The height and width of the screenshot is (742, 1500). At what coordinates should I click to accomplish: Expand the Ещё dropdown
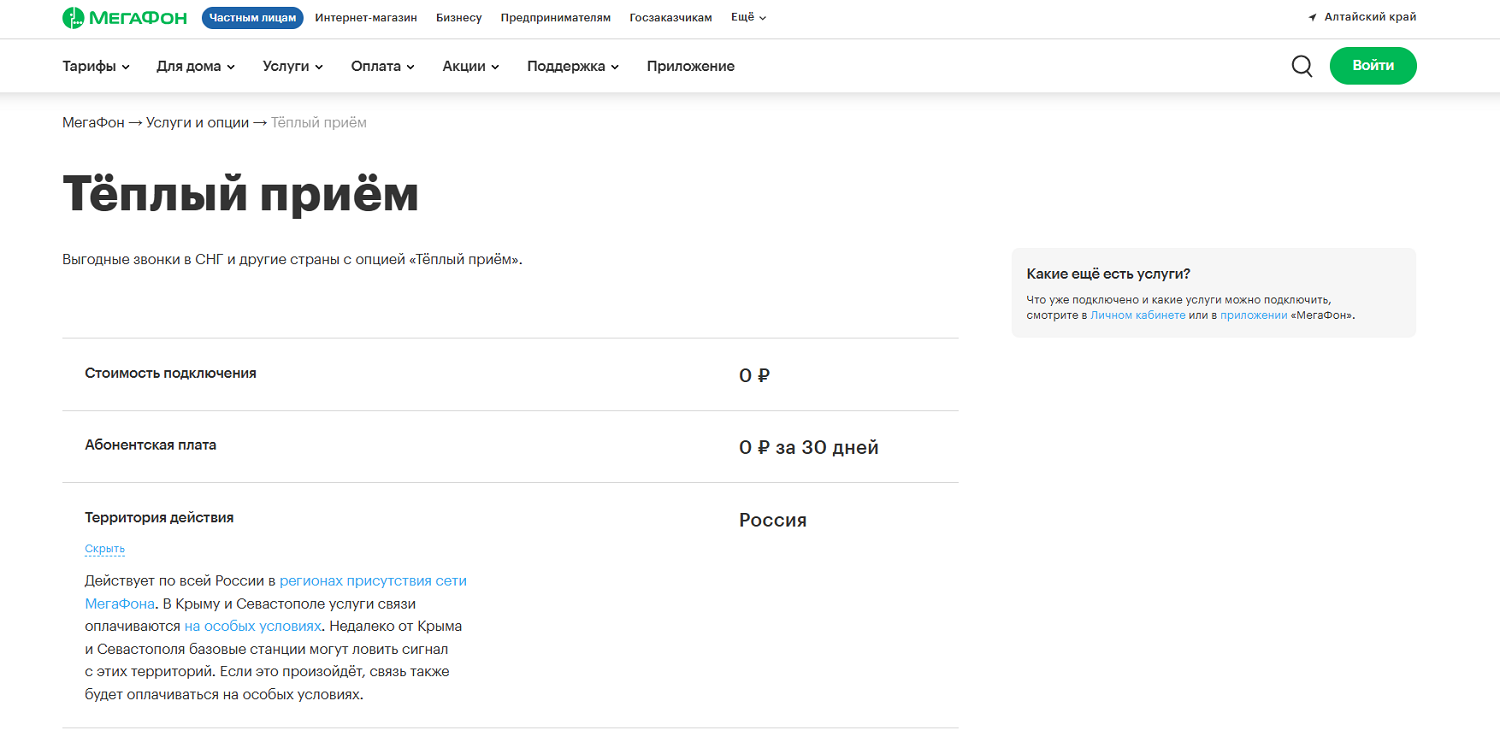click(x=748, y=18)
